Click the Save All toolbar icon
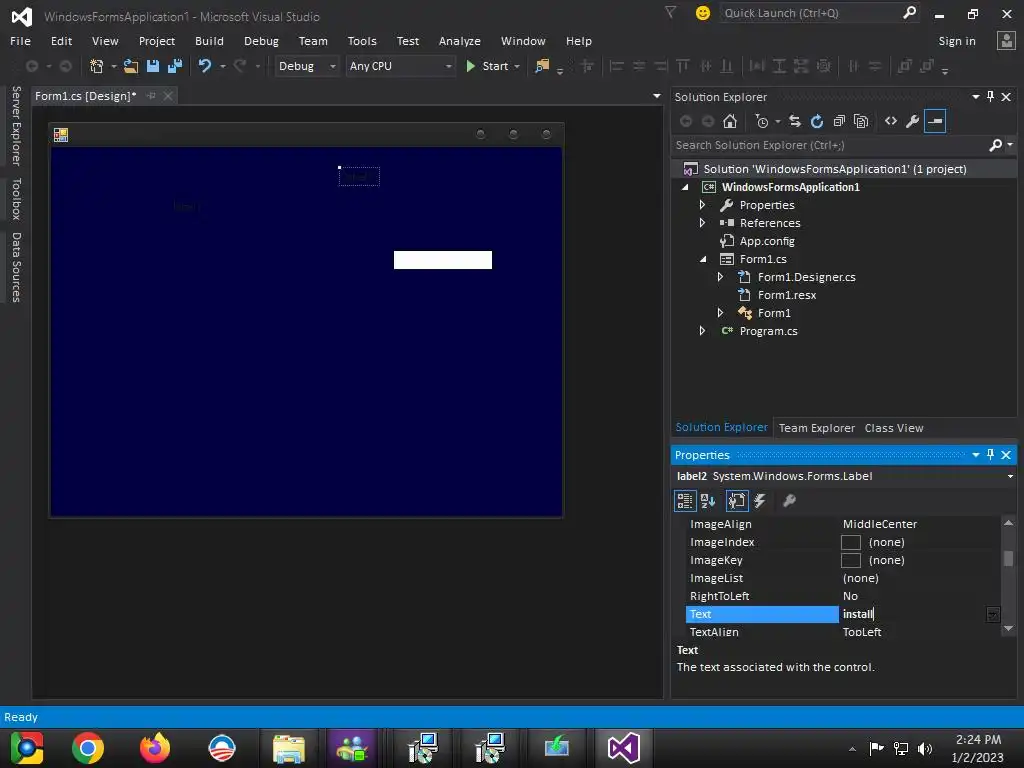Screen dimensions: 1024x768 coord(174,66)
